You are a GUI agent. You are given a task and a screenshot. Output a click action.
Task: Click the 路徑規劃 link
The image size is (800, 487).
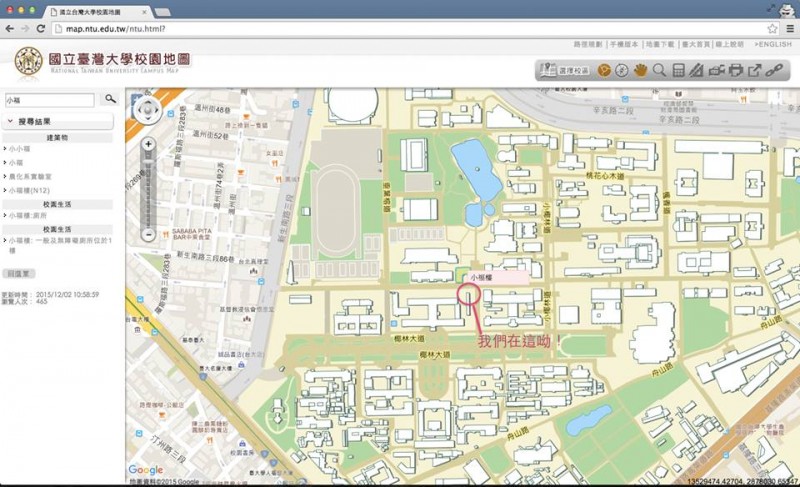pyautogui.click(x=588, y=44)
